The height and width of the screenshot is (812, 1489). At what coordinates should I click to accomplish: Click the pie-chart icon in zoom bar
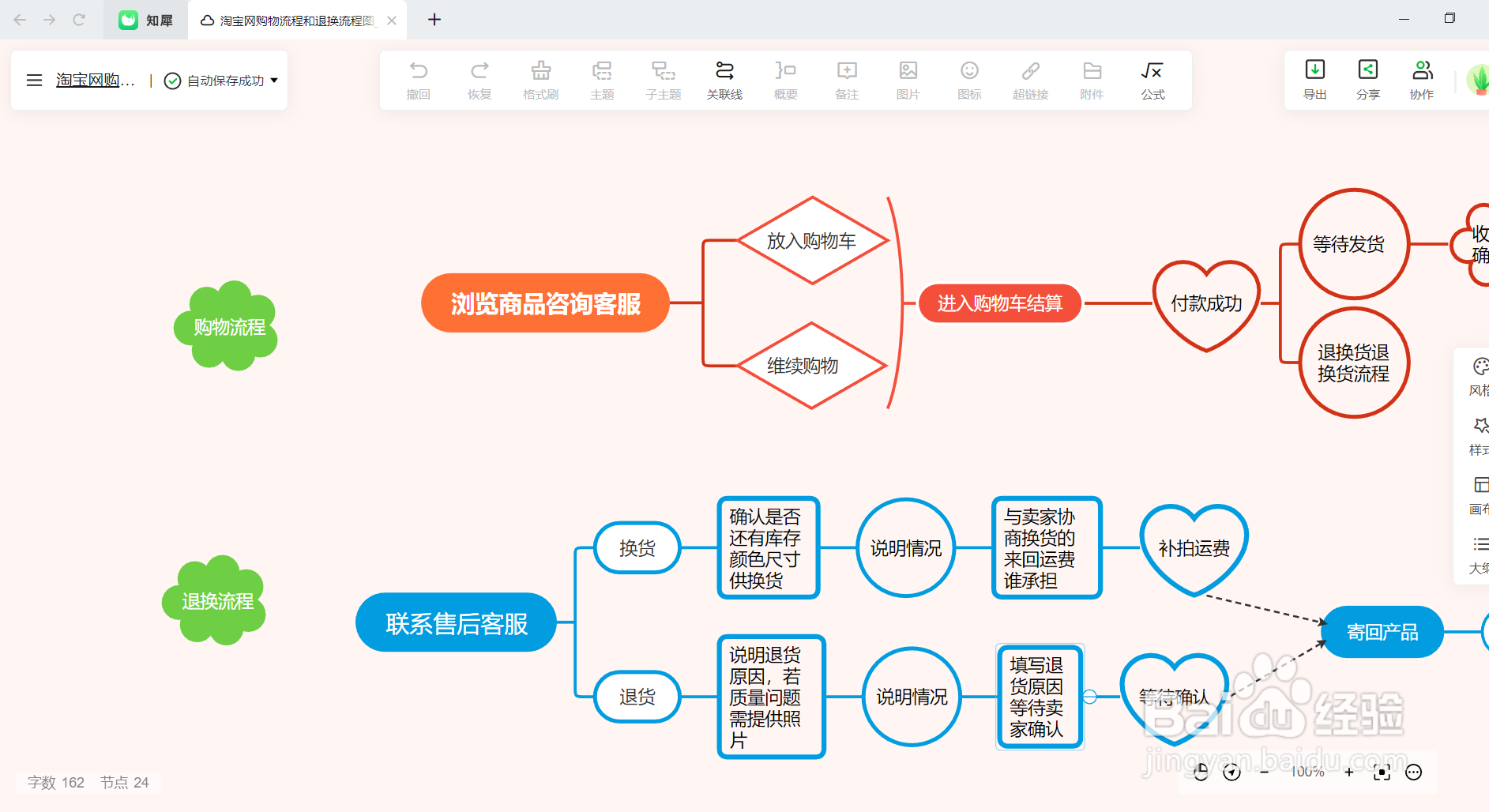[1201, 773]
